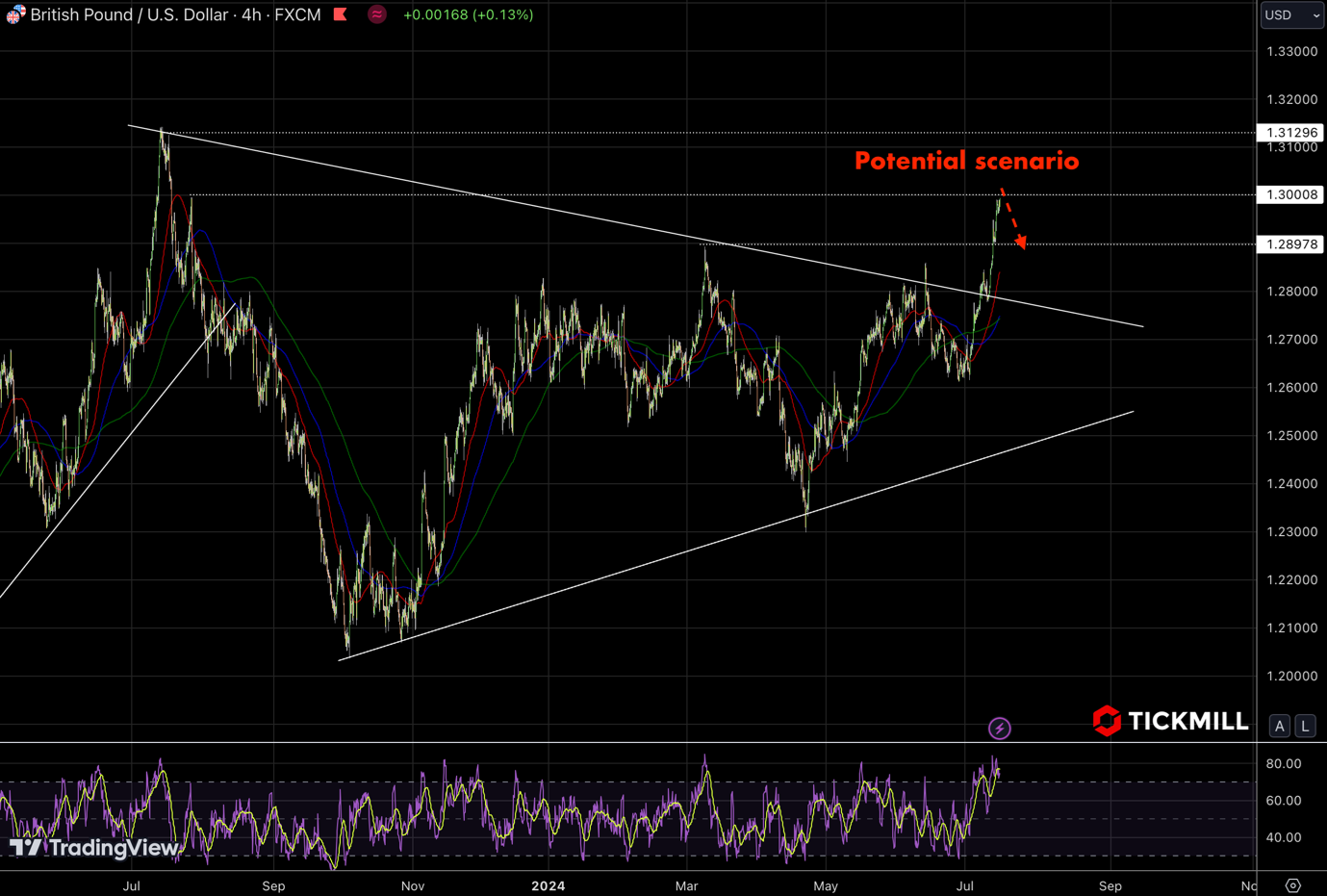Click 60.00 on the RSI axis
Image resolution: width=1327 pixels, height=896 pixels.
1284,801
